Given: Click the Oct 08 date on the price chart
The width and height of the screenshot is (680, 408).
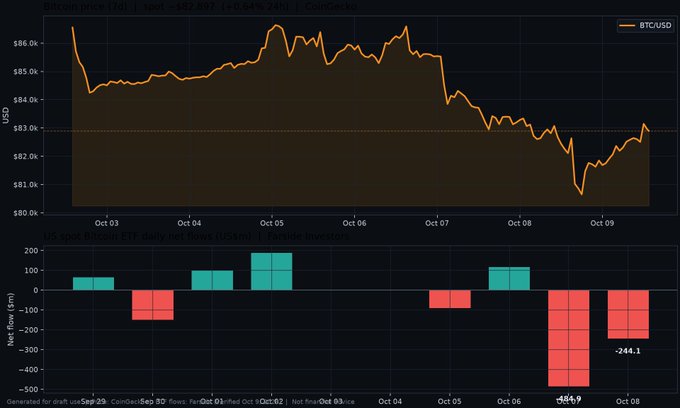Looking at the screenshot, I should click(x=520, y=223).
